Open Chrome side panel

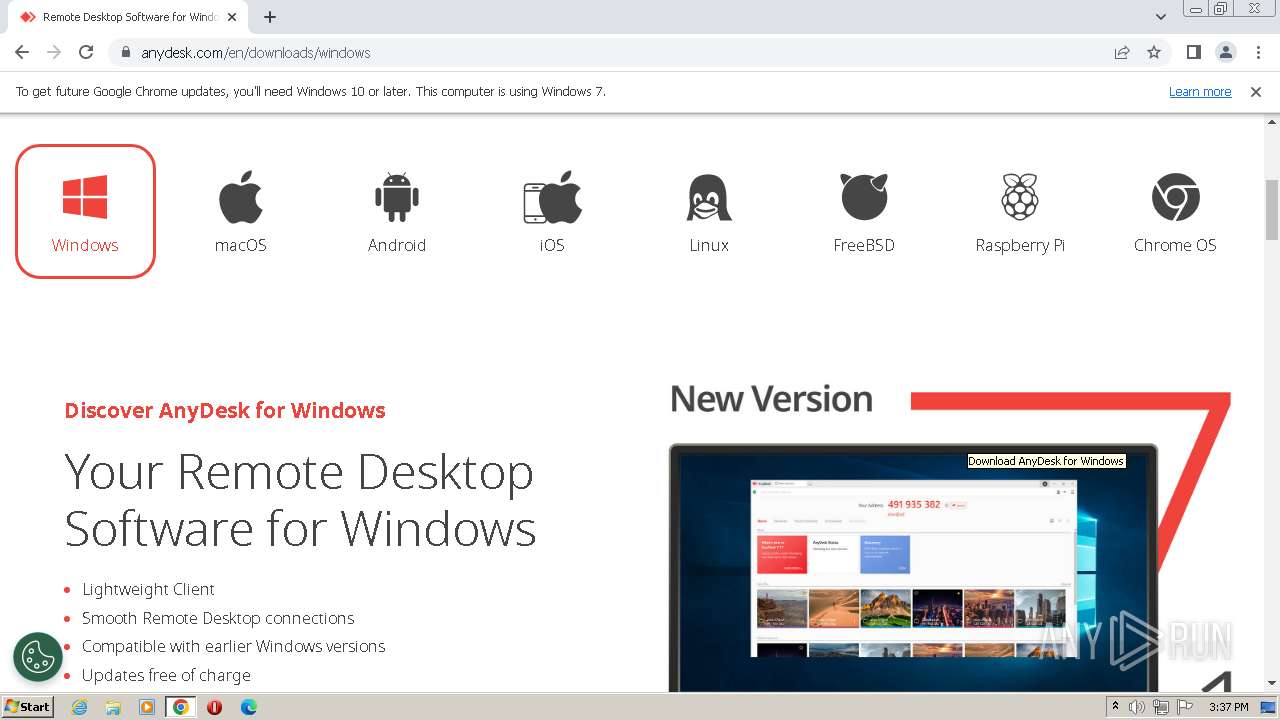click(1193, 52)
